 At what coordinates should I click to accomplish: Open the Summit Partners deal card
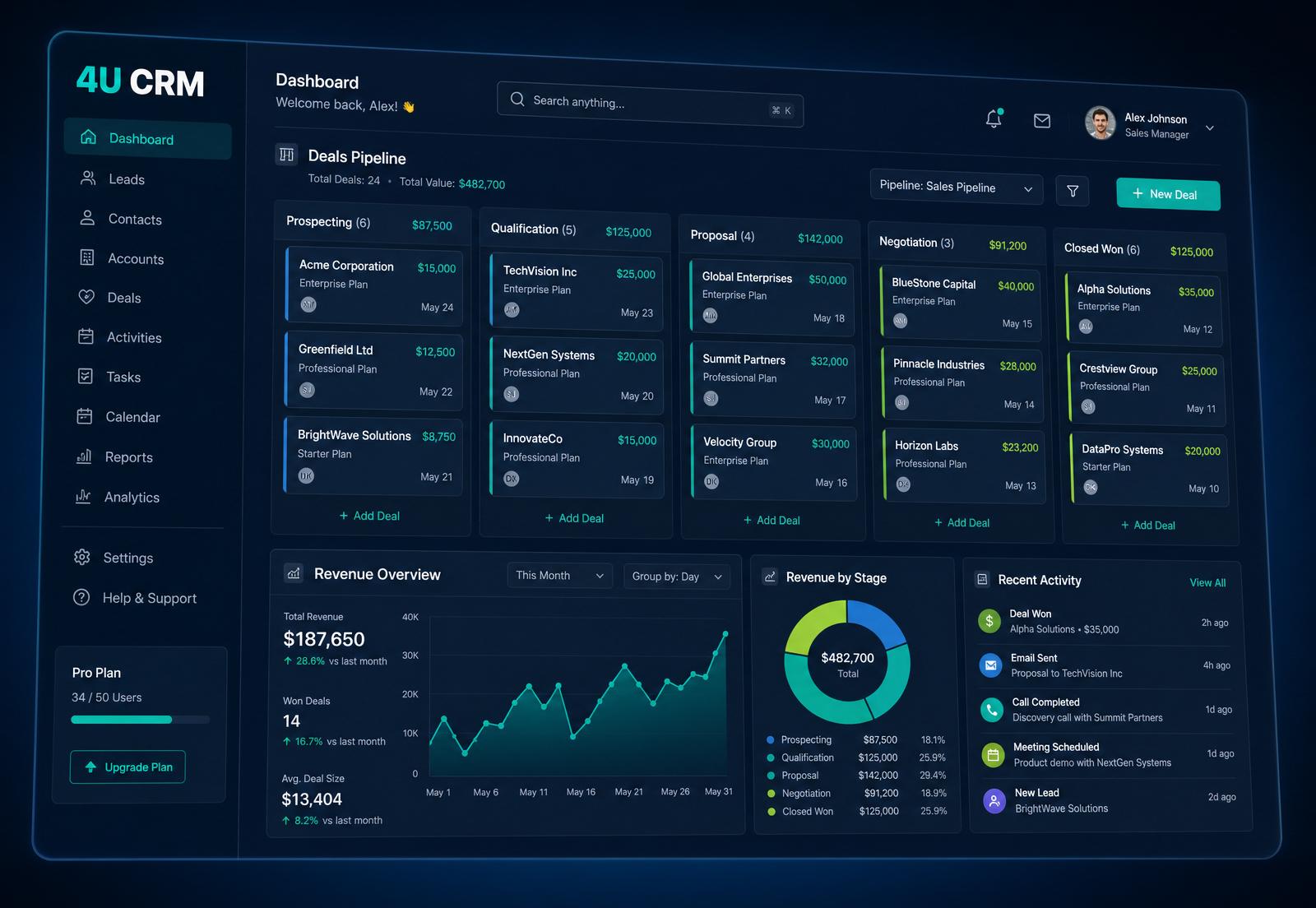coord(773,379)
